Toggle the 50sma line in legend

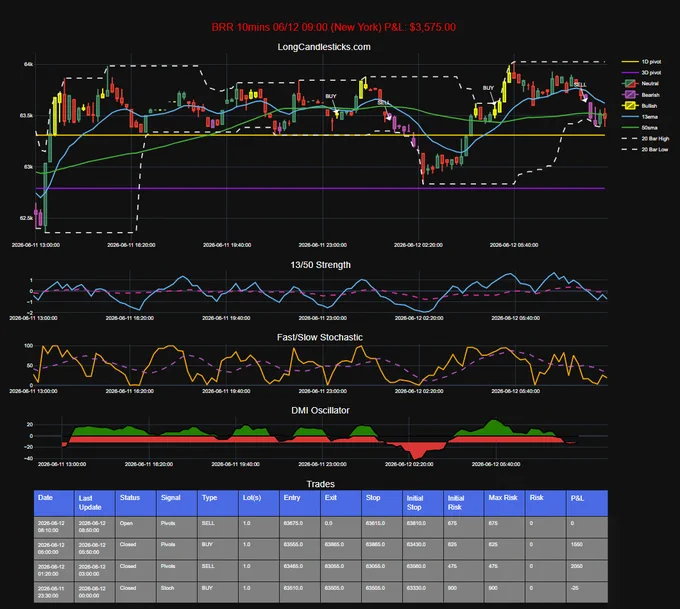pos(641,128)
